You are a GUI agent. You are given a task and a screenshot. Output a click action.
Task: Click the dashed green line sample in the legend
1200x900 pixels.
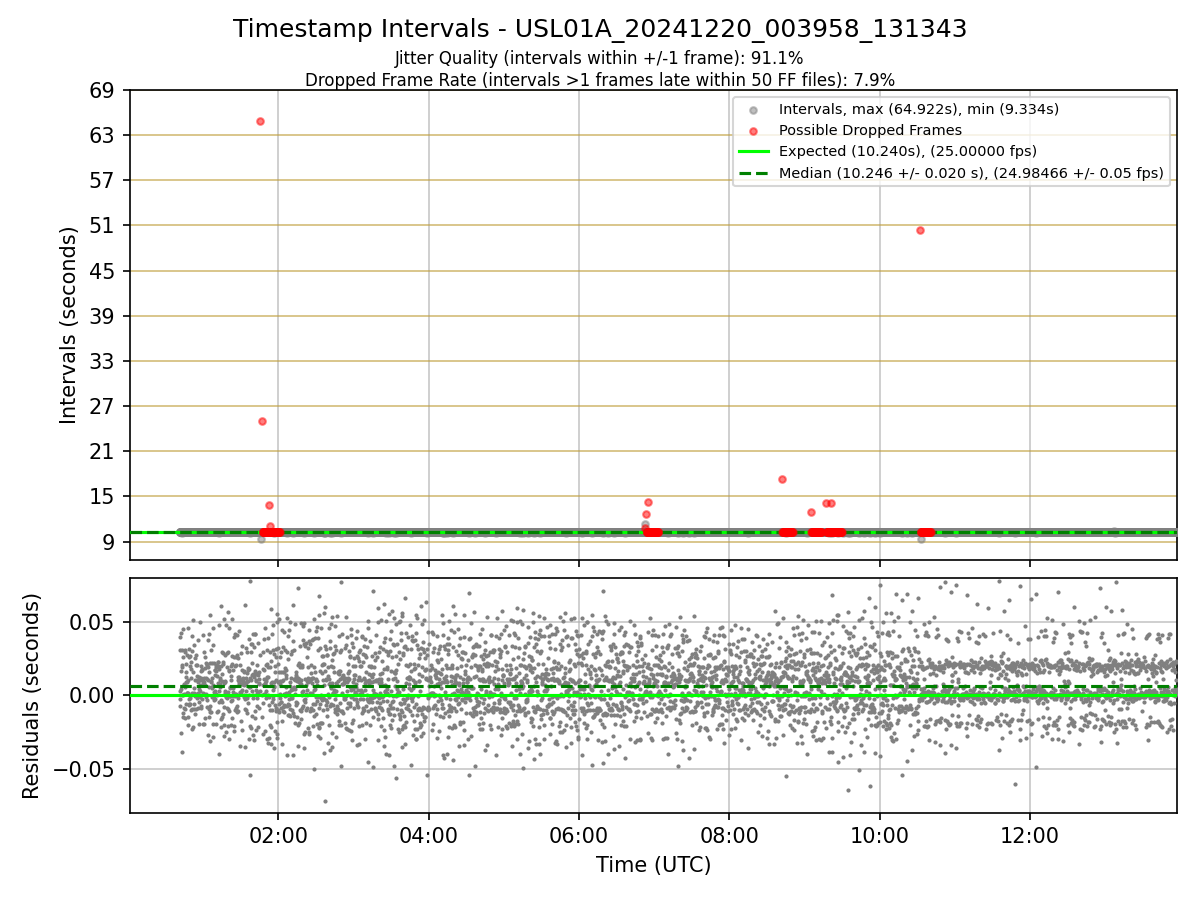coord(754,173)
